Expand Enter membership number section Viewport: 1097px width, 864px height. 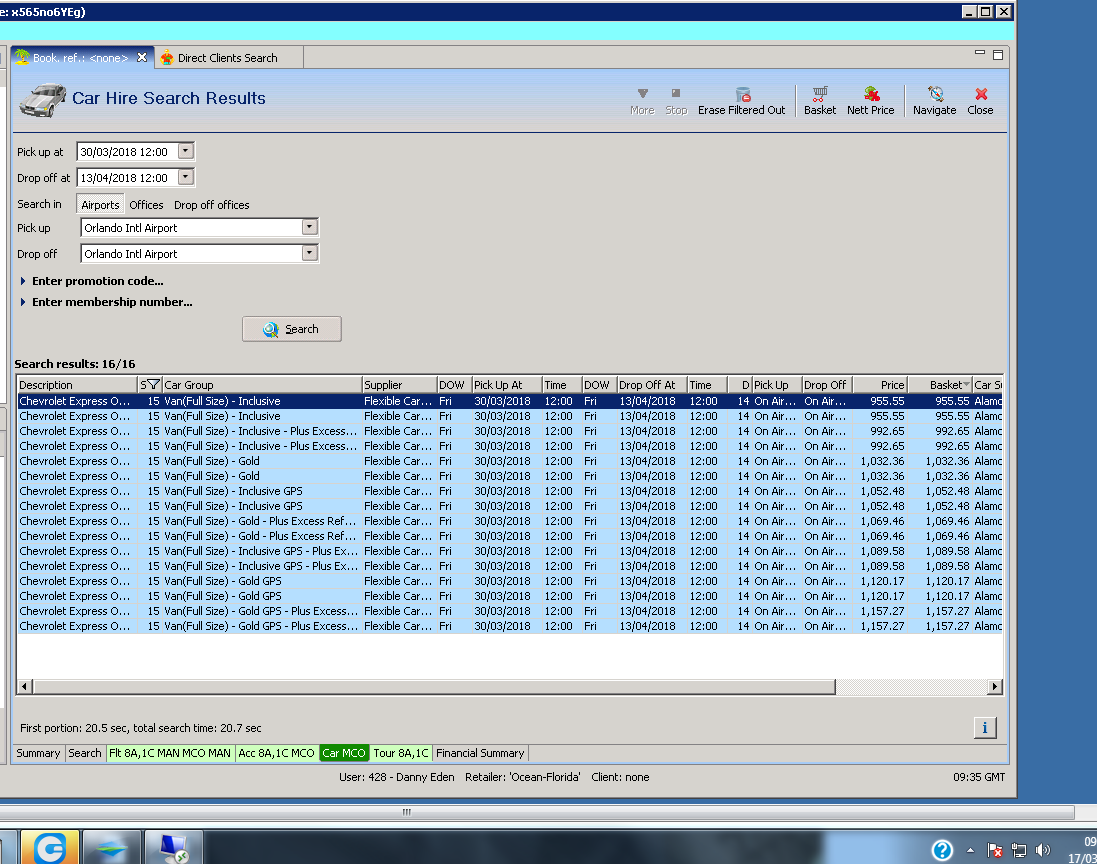click(x=111, y=302)
